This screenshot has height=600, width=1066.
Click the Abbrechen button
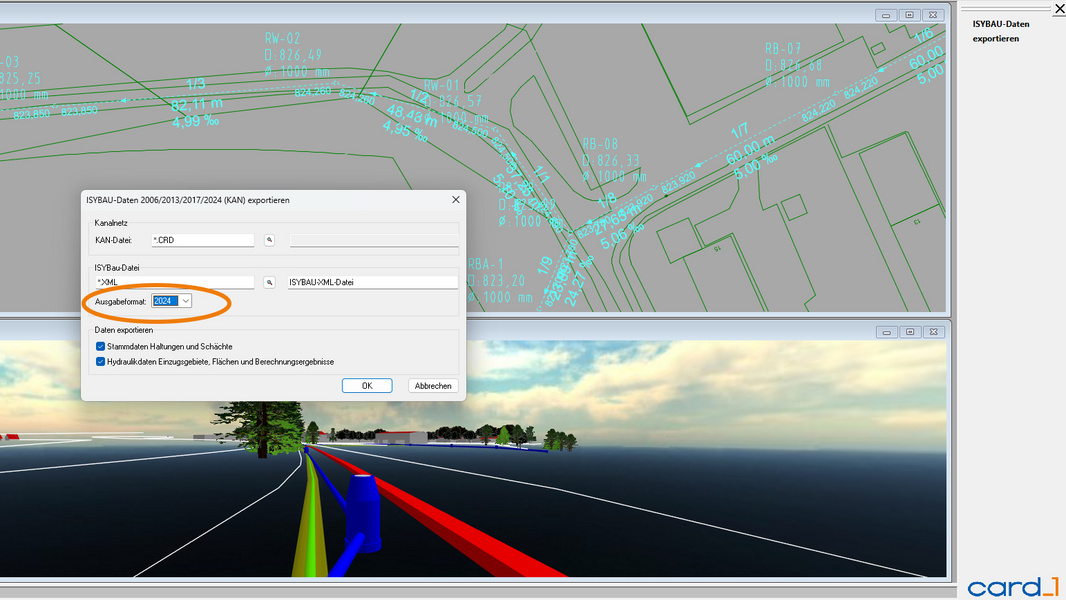pyautogui.click(x=433, y=385)
